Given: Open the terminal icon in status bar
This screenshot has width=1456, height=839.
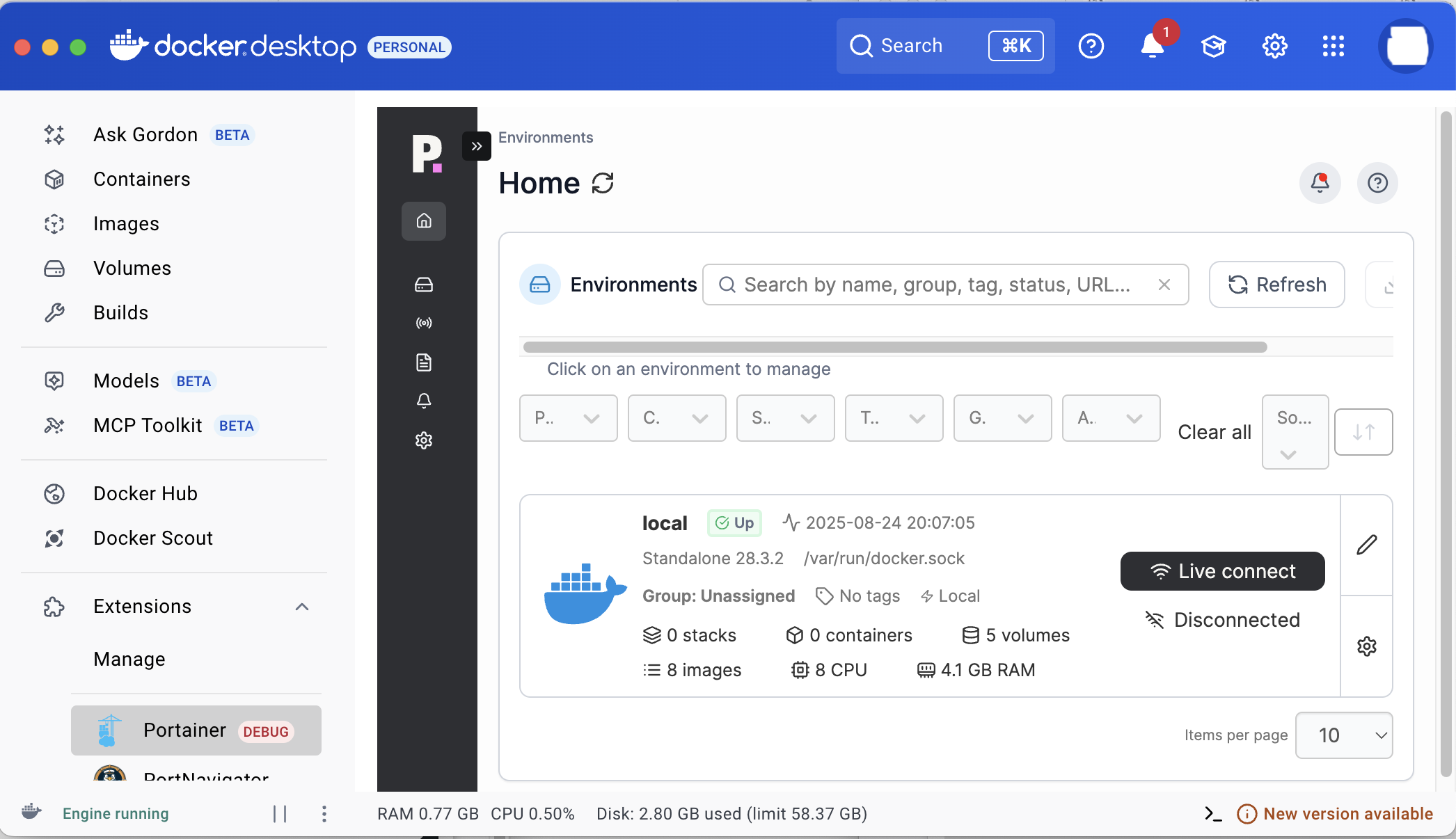Looking at the screenshot, I should tap(1214, 814).
